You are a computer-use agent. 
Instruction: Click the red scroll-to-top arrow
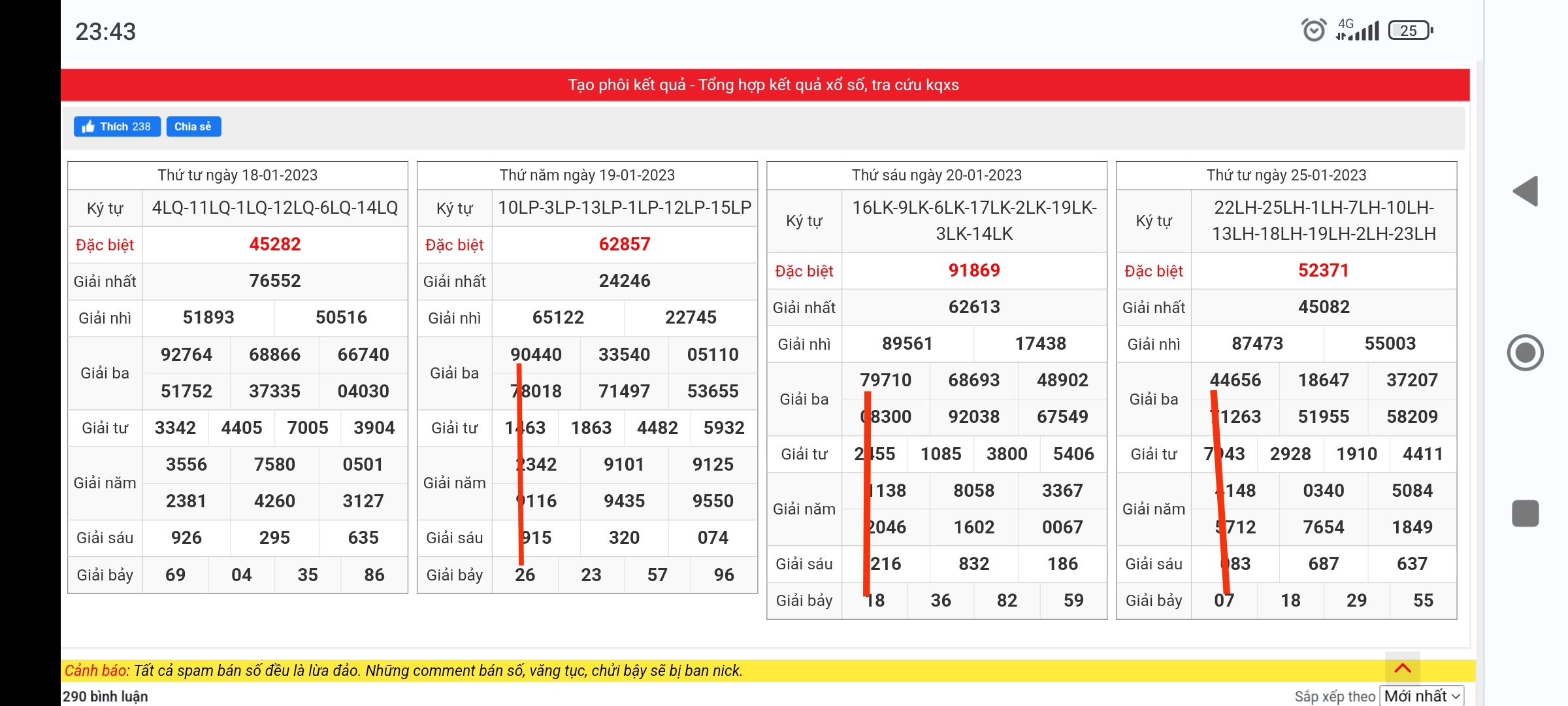pyautogui.click(x=1402, y=668)
